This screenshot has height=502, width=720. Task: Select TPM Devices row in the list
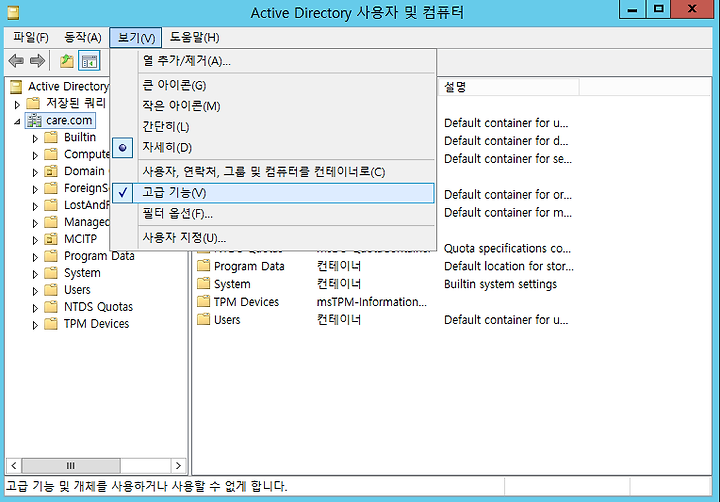(x=246, y=302)
